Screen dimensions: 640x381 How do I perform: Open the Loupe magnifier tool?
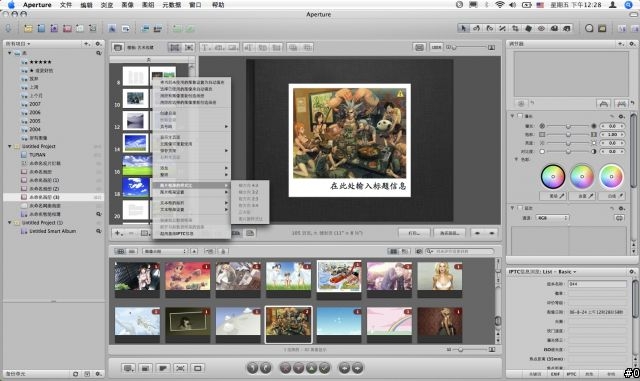click(x=589, y=28)
